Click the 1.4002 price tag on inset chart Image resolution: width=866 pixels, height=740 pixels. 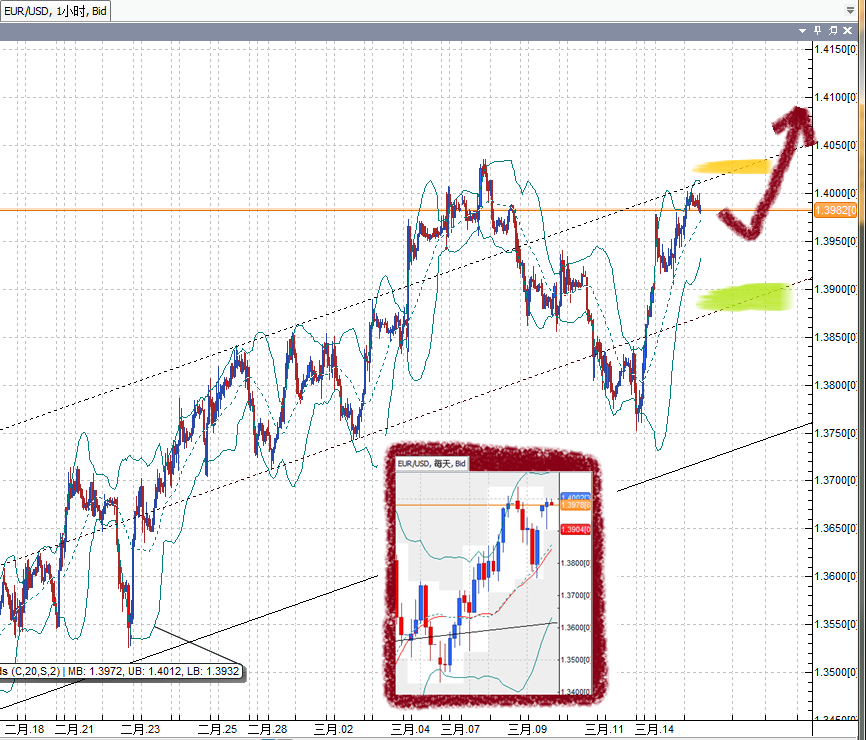pyautogui.click(x=576, y=495)
